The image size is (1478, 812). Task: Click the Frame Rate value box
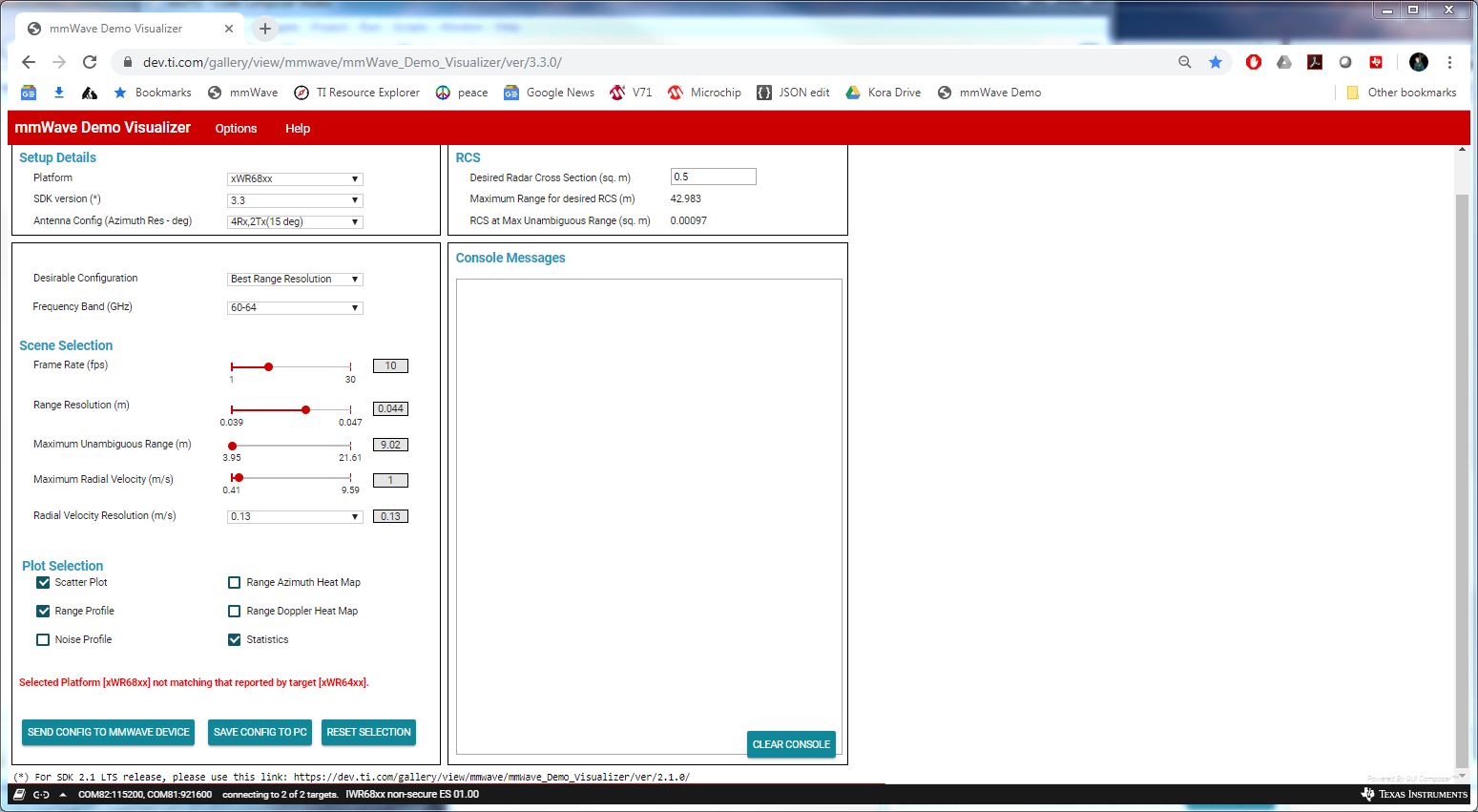390,365
